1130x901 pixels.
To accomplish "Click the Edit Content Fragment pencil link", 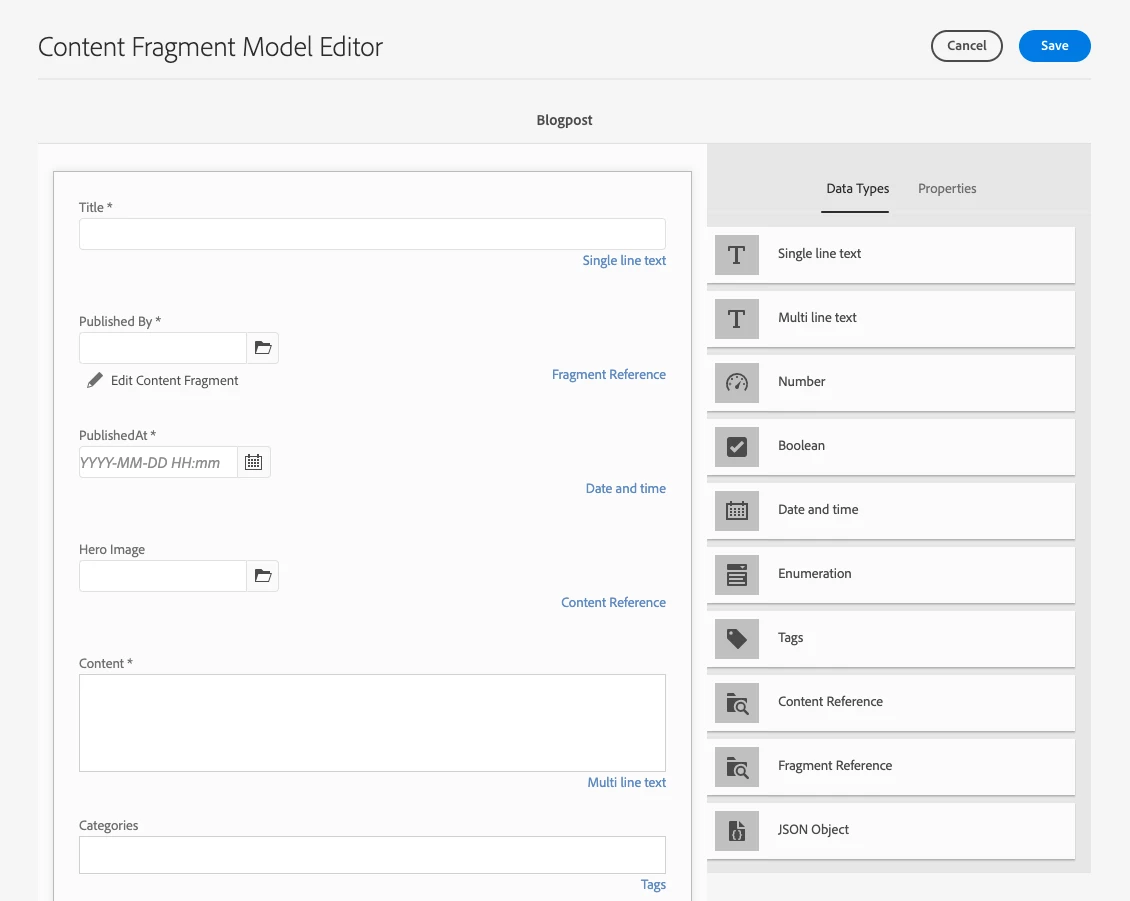I will click(x=163, y=381).
